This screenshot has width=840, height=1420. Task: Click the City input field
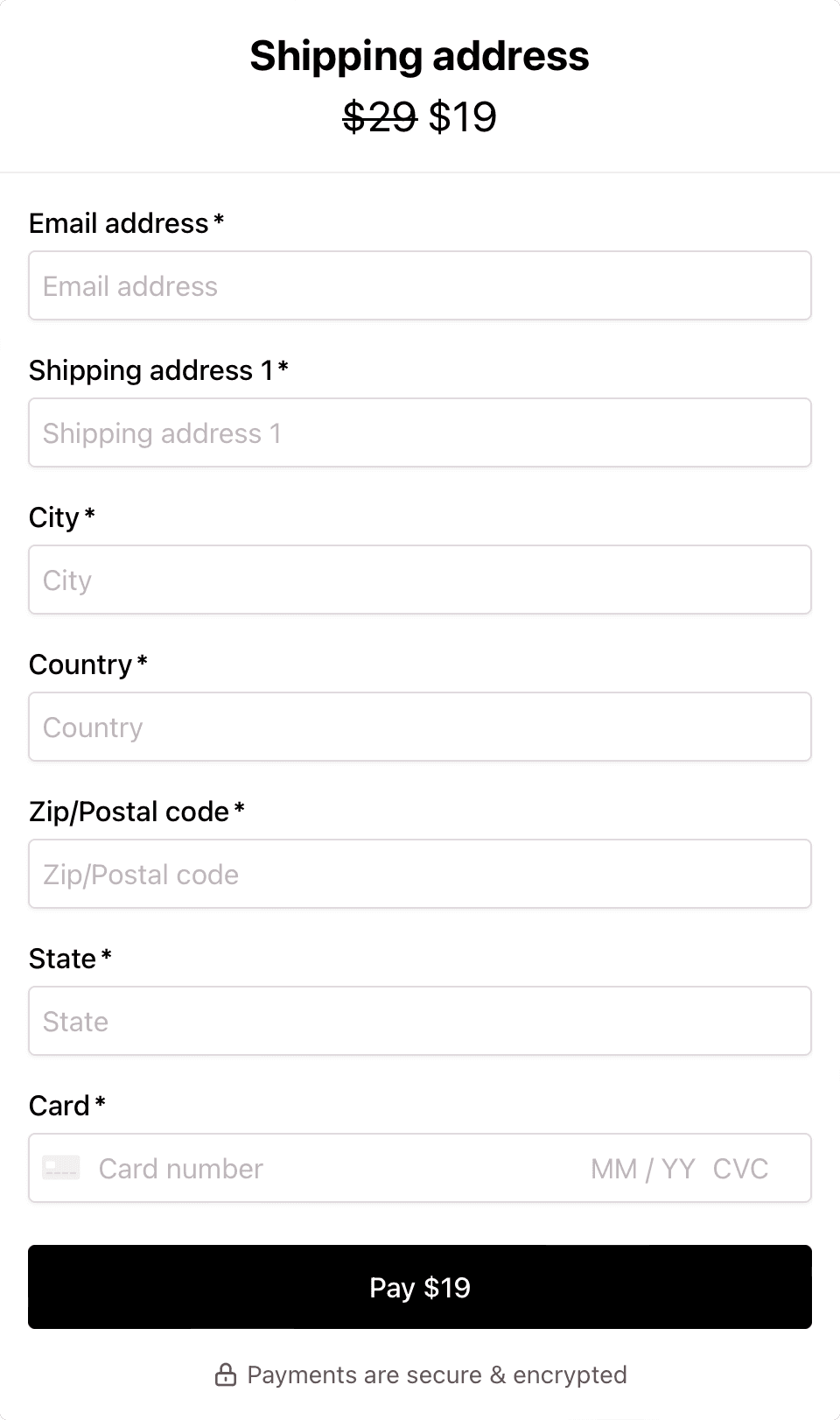pyautogui.click(x=420, y=580)
